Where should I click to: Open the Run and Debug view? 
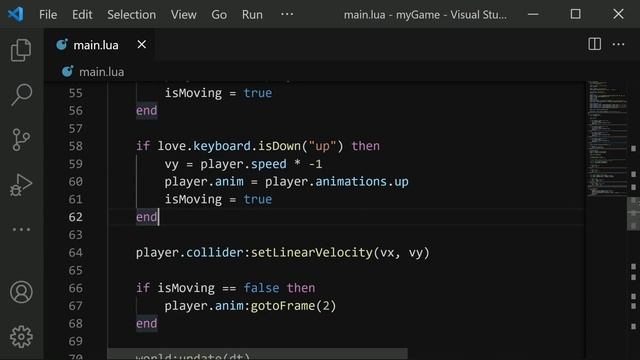pyautogui.click(x=21, y=185)
